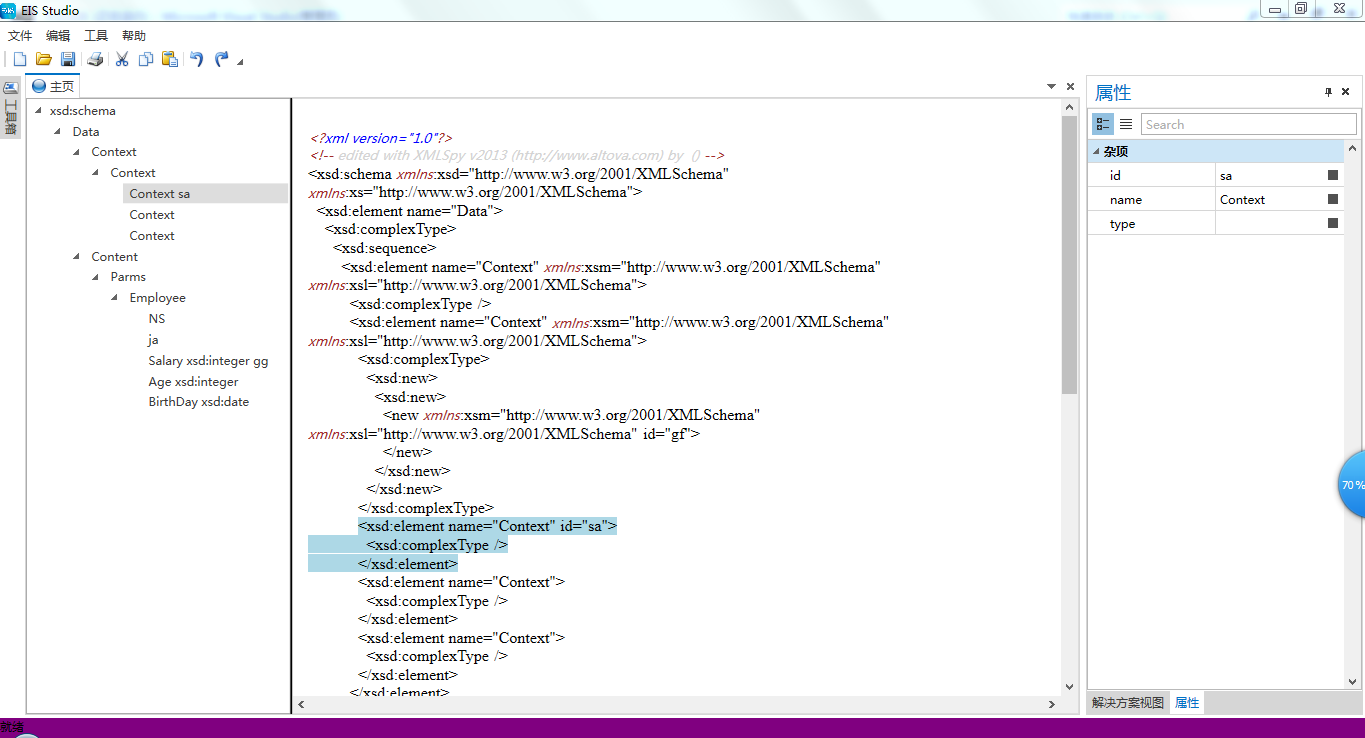1365x738 pixels.
Task: Click the Undo arrow icon
Action: coord(197,59)
